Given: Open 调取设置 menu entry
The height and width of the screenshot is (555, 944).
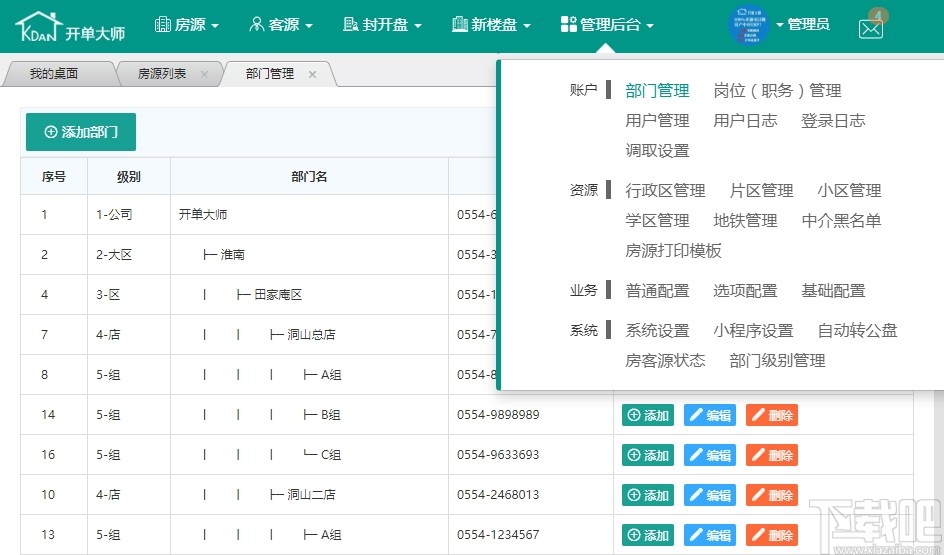Looking at the screenshot, I should (657, 151).
